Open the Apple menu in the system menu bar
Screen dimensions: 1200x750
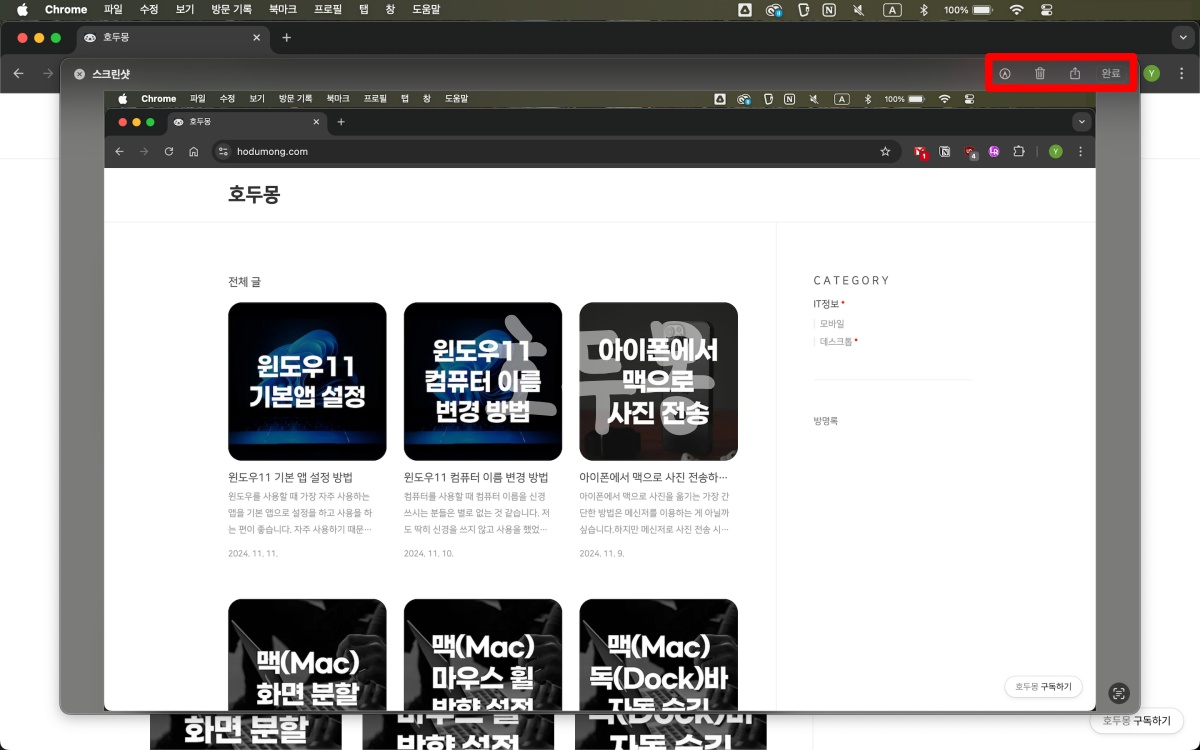coord(22,10)
